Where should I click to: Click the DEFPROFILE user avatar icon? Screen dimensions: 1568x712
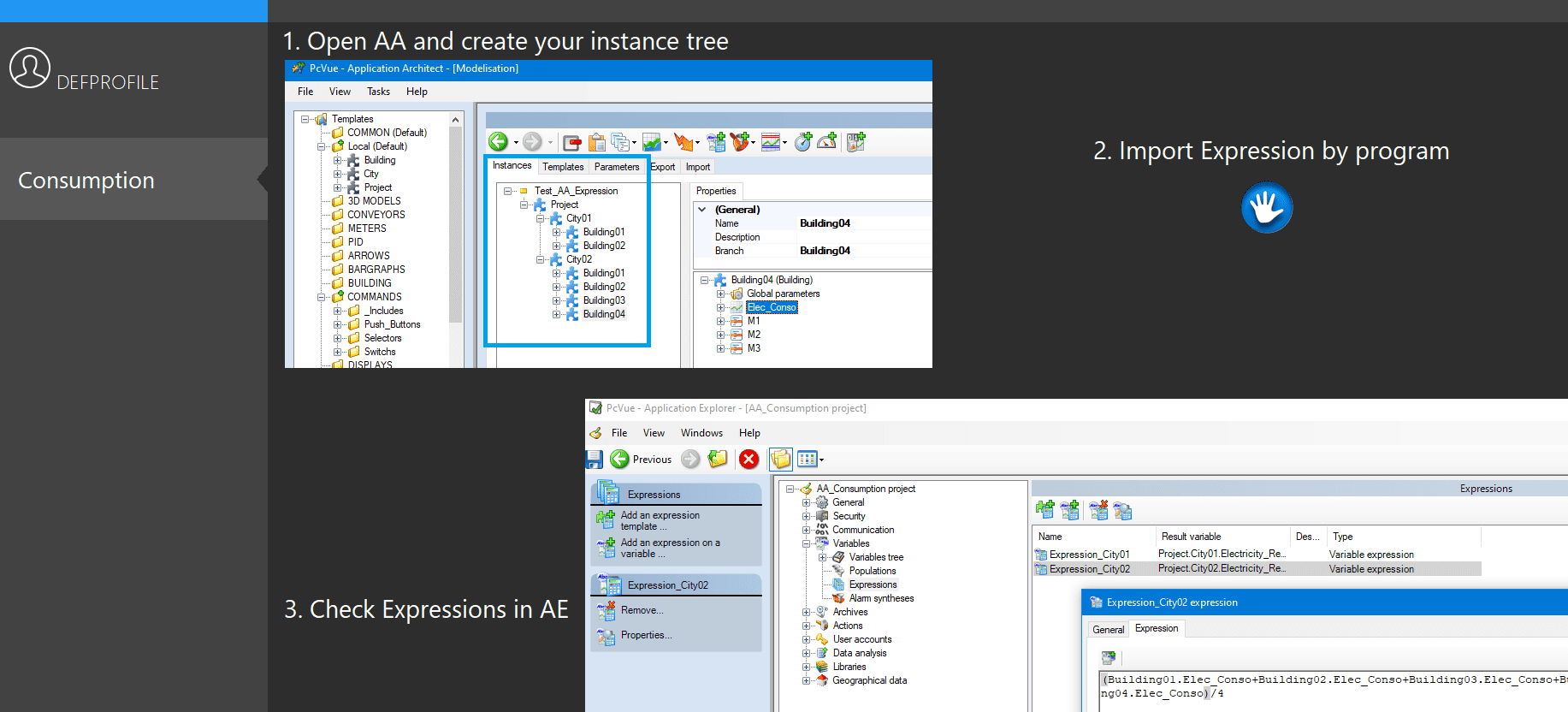pos(30,68)
